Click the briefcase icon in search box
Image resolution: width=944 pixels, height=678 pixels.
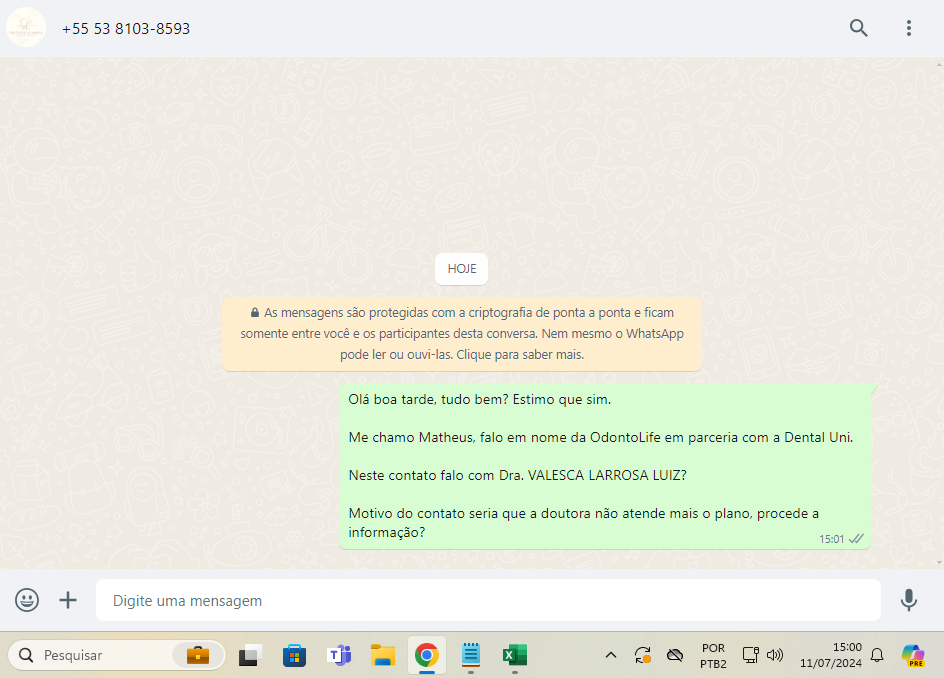point(197,655)
